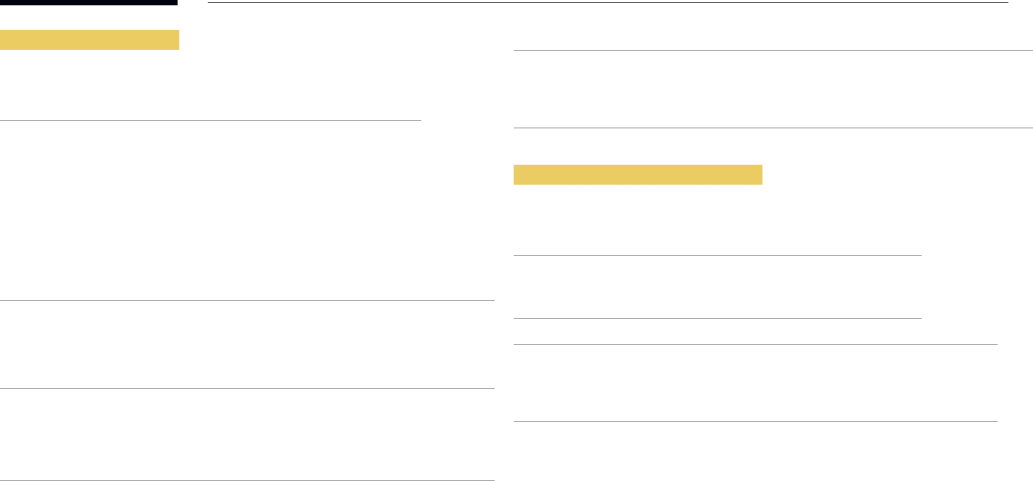Click the white gap between the navy bar and header line
This screenshot has width=1033, height=481.
[192, 3]
